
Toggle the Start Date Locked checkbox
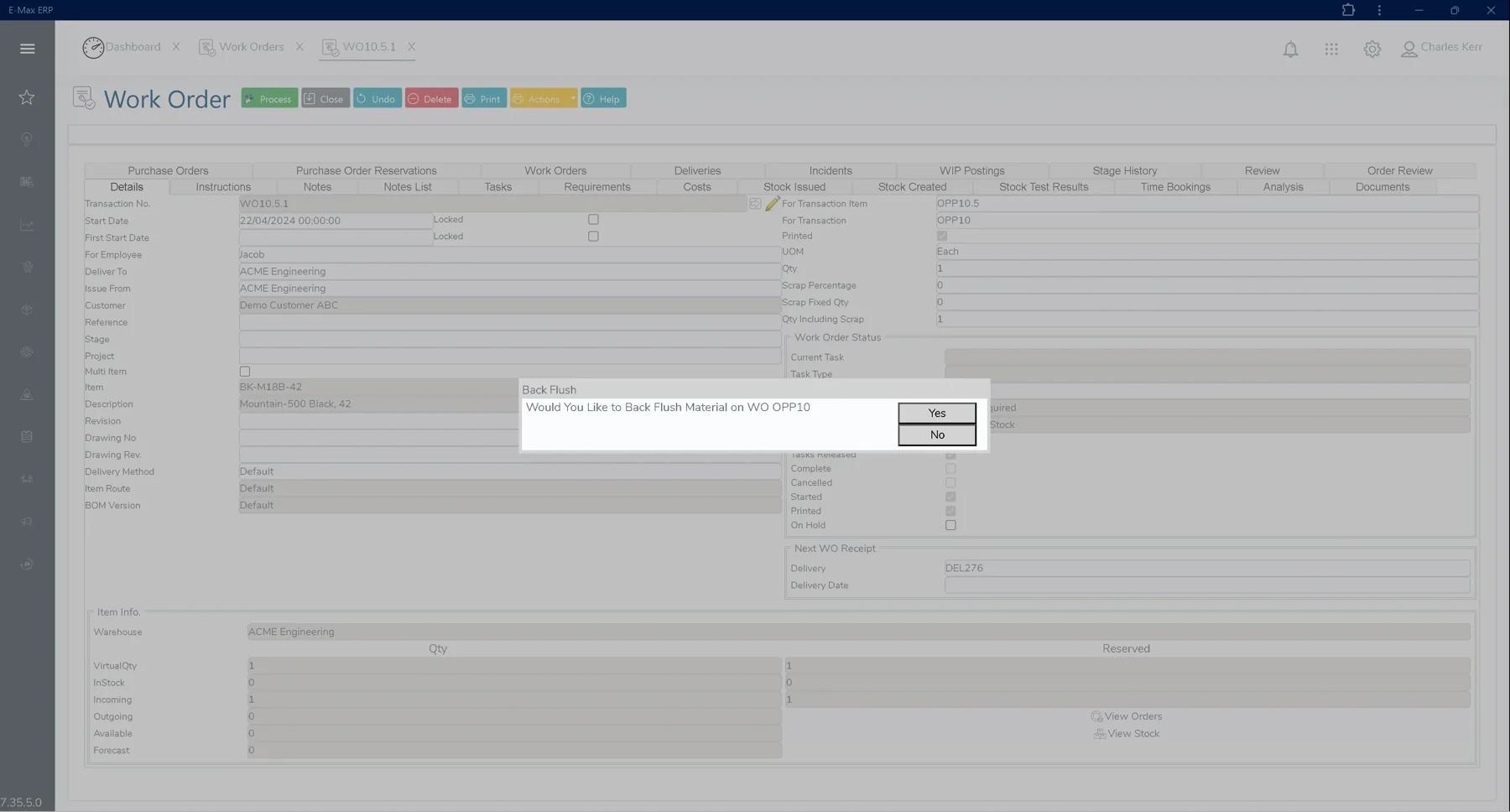point(593,220)
